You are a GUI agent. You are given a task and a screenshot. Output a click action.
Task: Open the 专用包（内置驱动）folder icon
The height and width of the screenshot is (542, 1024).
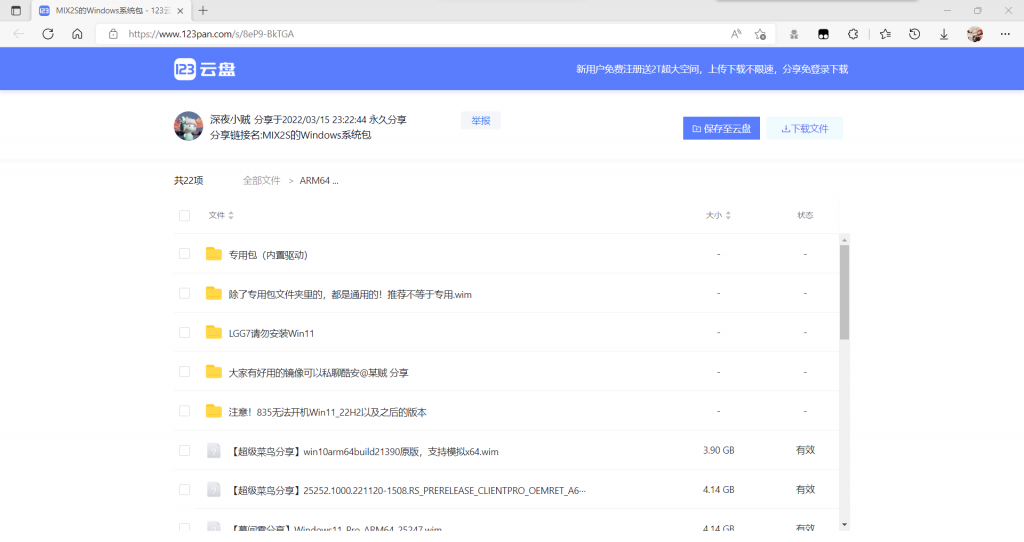tap(213, 254)
